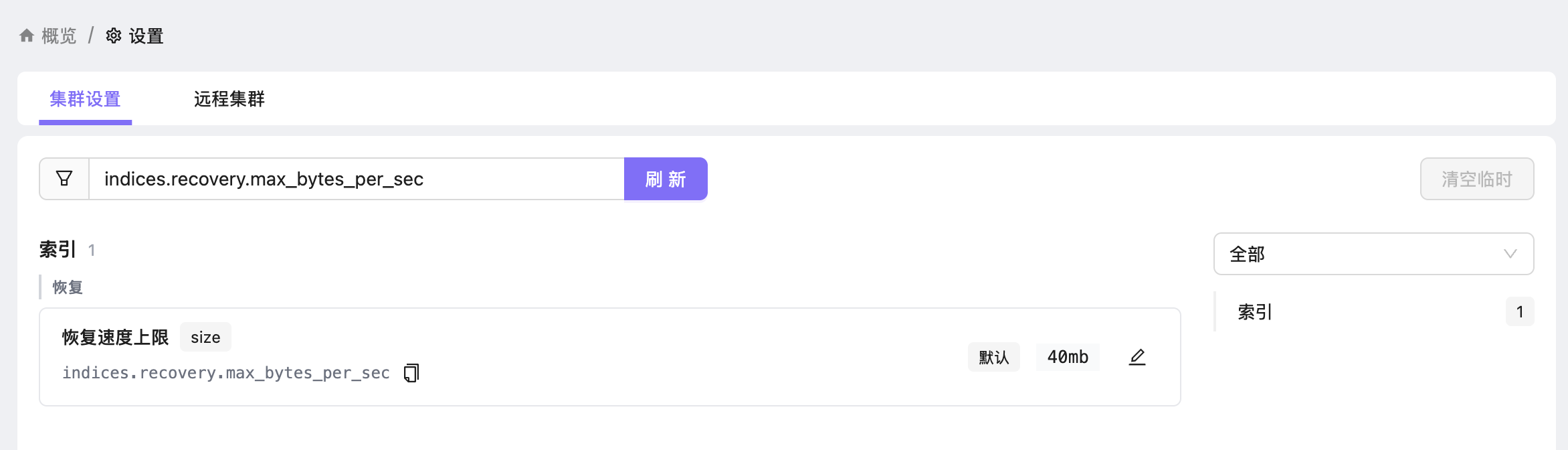Switch to the 集群设置 tab
The width and height of the screenshot is (1568, 450).
[x=85, y=99]
